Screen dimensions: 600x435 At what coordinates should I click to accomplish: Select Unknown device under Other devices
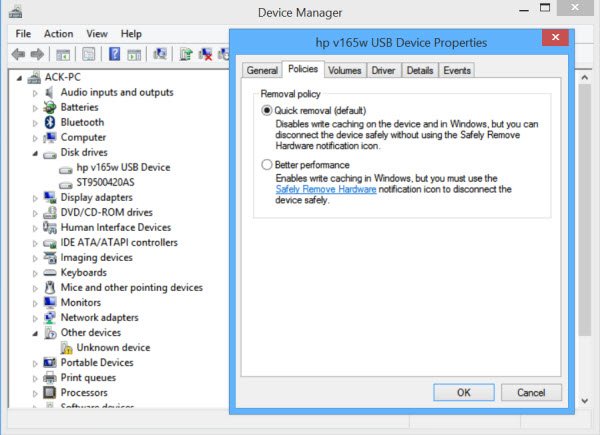pyautogui.click(x=113, y=348)
